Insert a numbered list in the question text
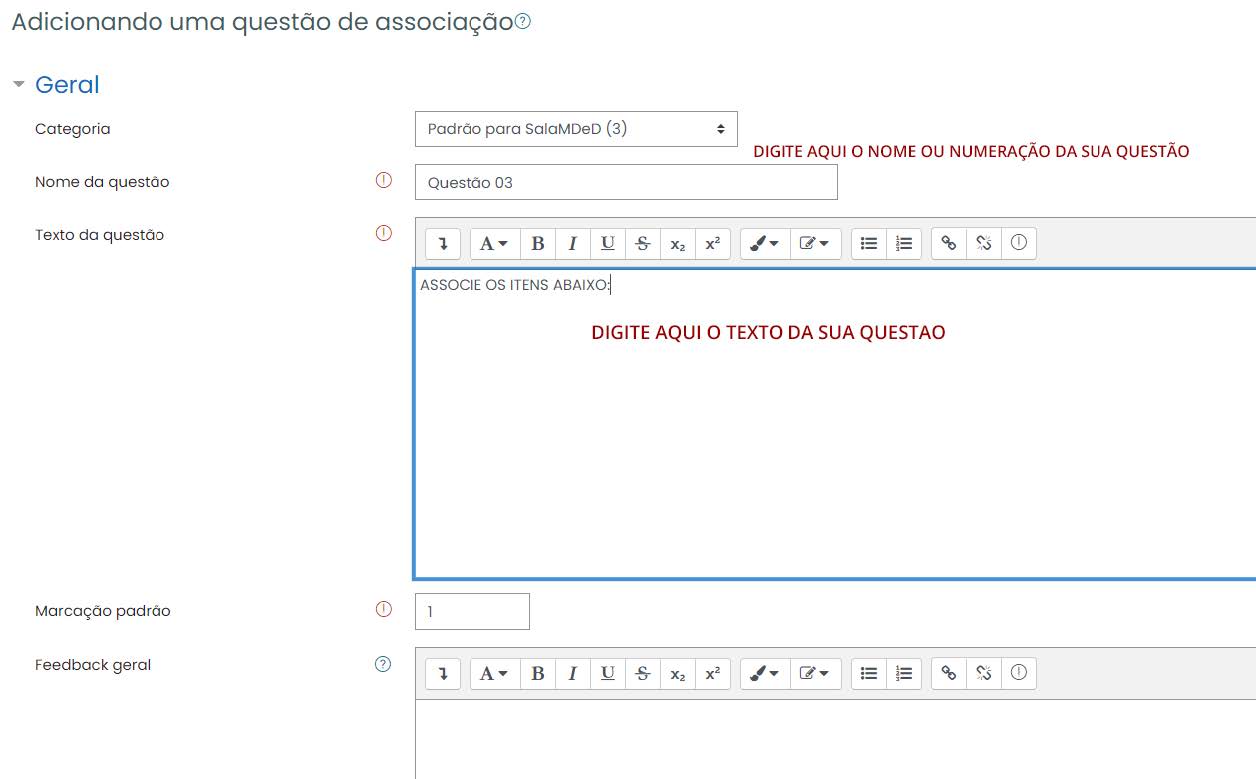The image size is (1256, 779). (903, 243)
